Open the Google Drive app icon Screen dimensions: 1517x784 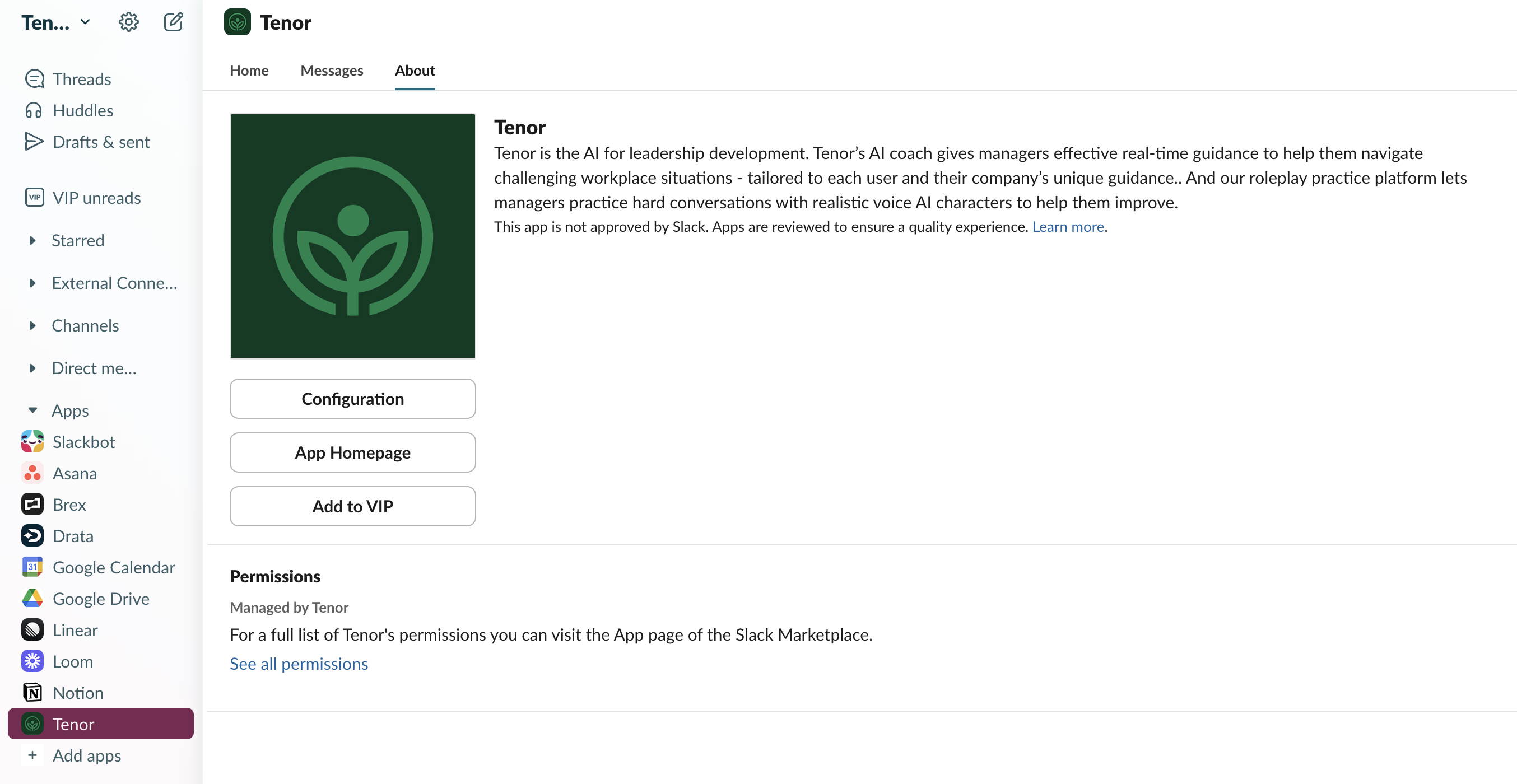(x=32, y=598)
